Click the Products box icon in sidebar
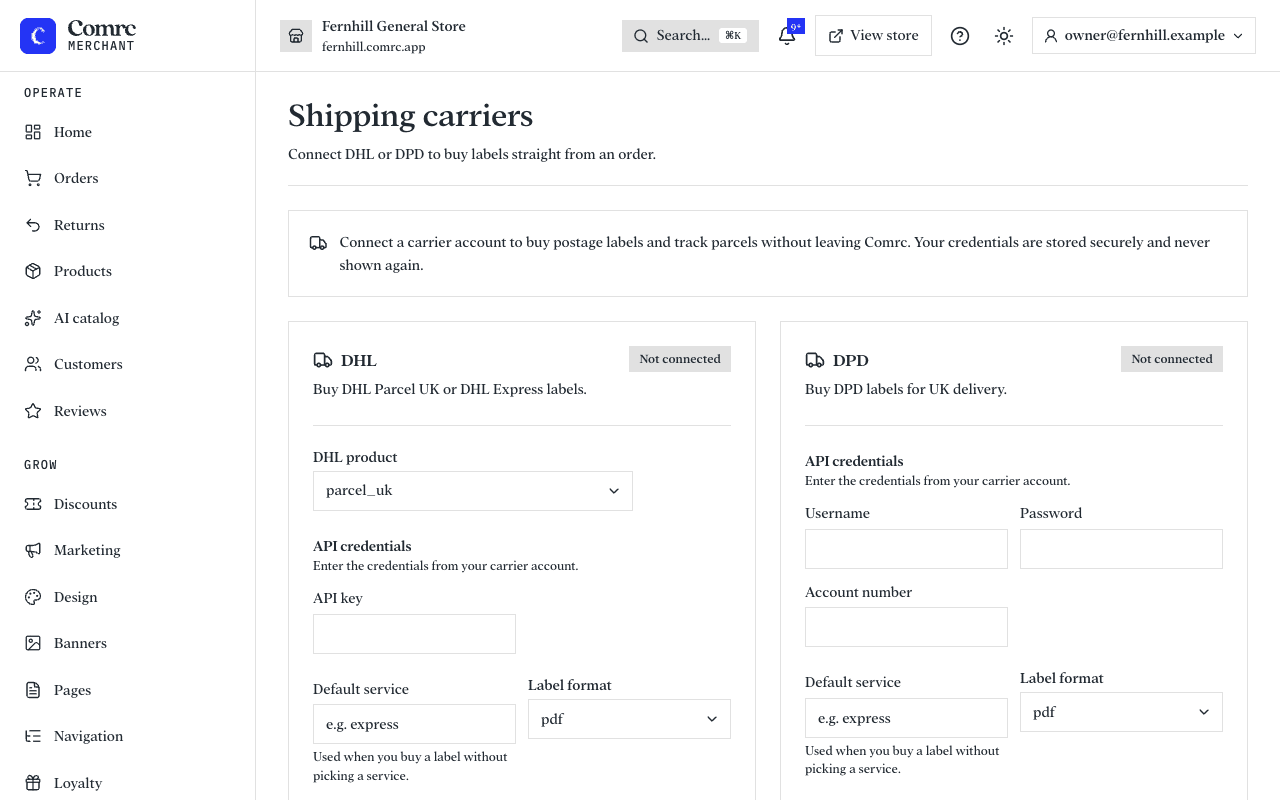This screenshot has width=1280, height=800. click(x=33, y=271)
